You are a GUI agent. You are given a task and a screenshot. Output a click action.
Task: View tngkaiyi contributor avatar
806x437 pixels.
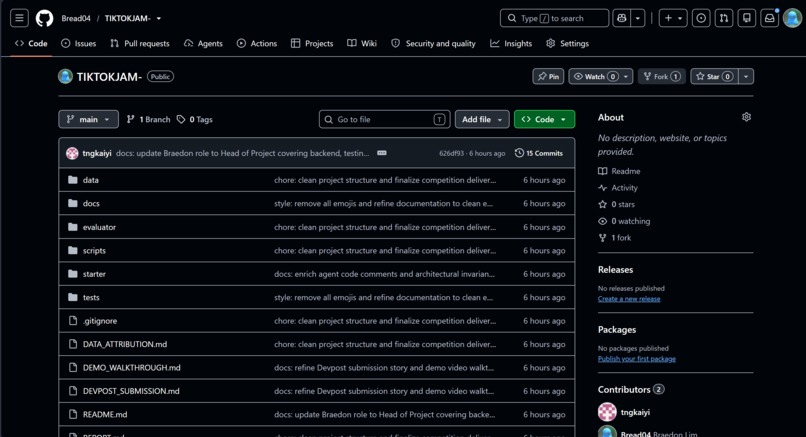tap(607, 412)
